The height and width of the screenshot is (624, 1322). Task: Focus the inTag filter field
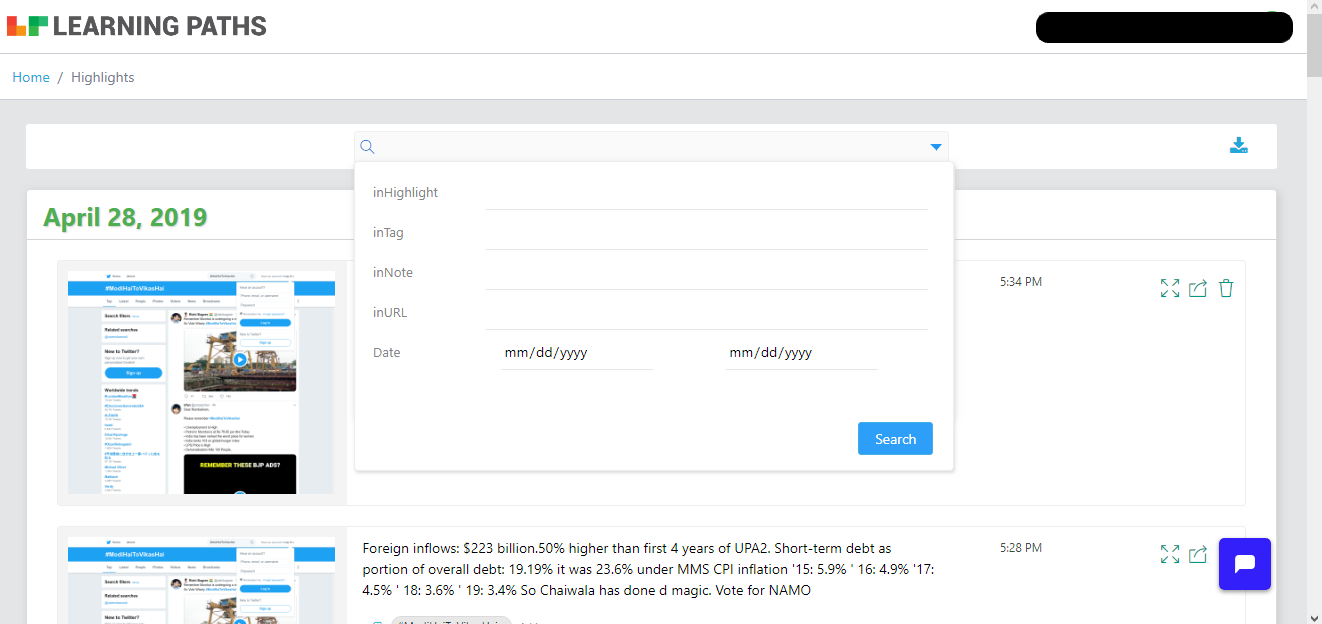point(706,233)
